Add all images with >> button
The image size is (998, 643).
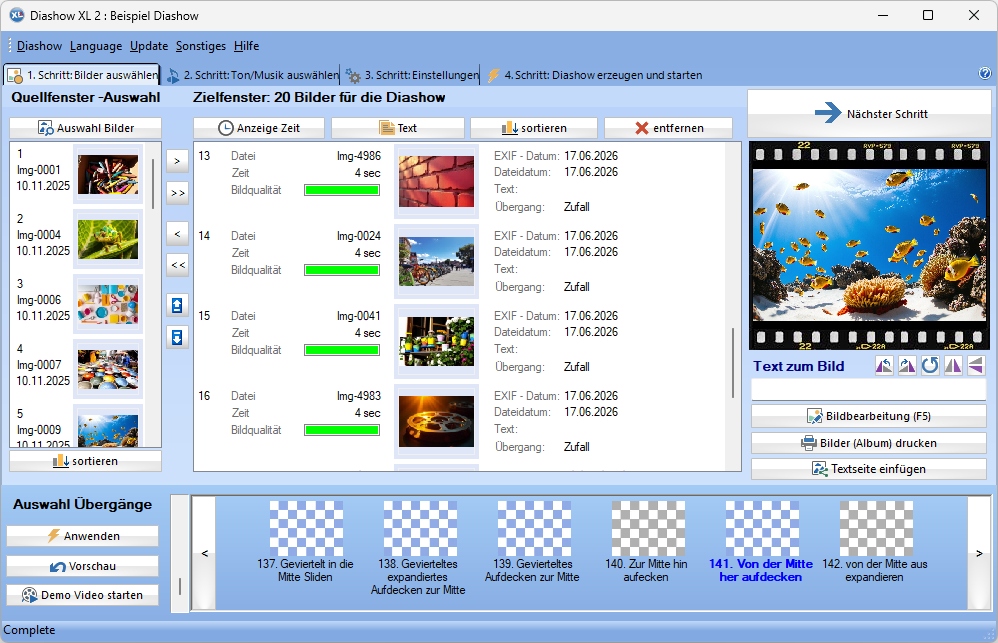click(x=178, y=192)
